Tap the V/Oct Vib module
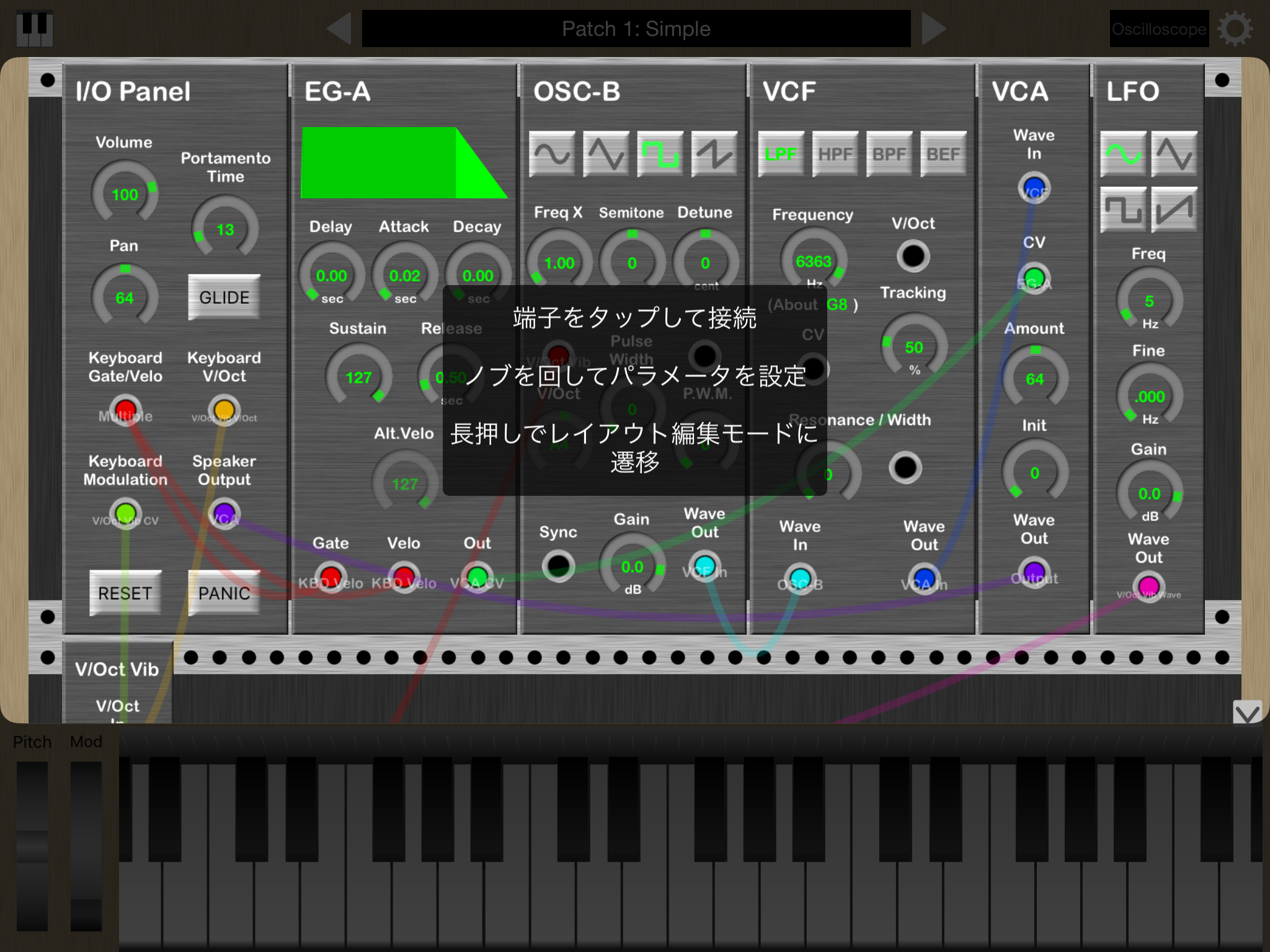Viewport: 1270px width, 952px height. click(117, 682)
